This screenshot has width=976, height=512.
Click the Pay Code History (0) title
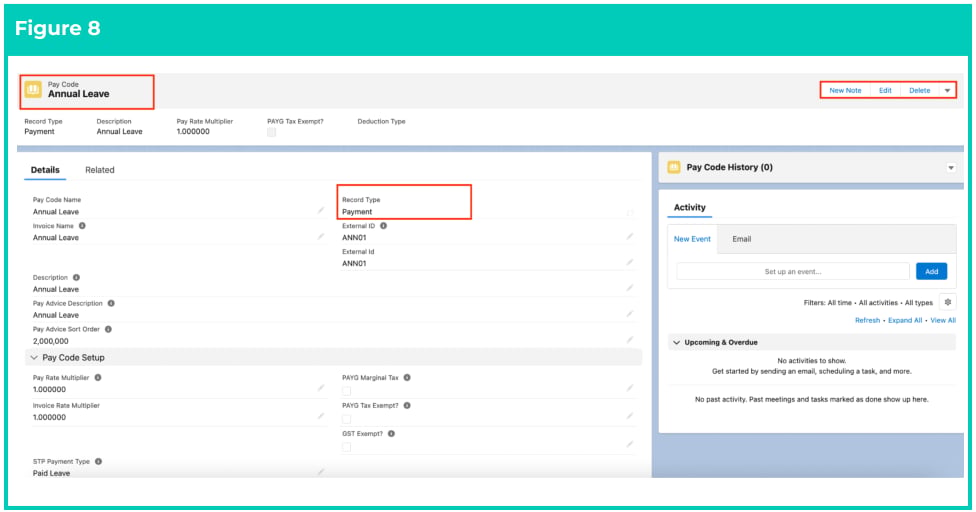pyautogui.click(x=729, y=167)
